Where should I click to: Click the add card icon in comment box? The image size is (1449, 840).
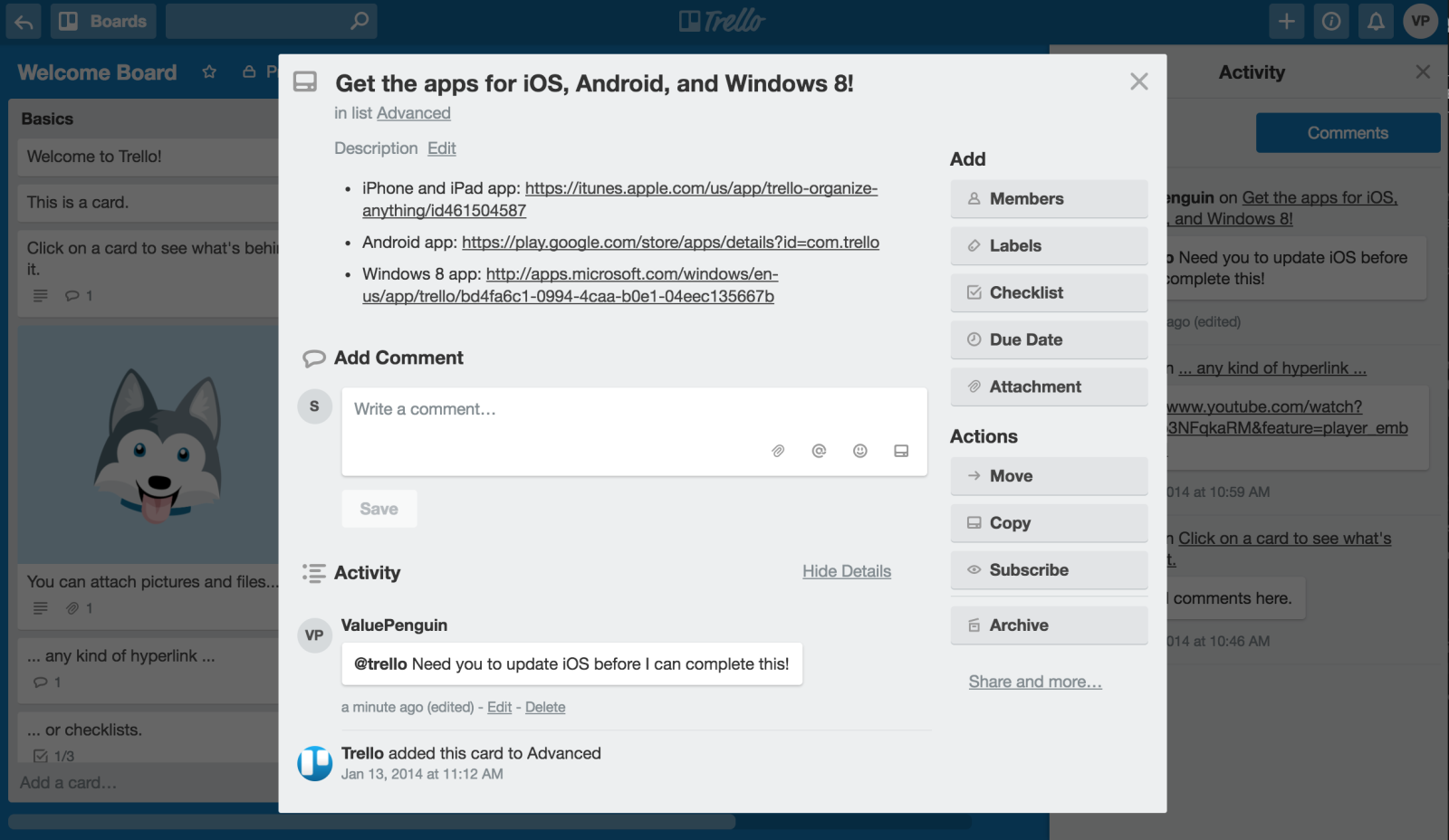901,451
